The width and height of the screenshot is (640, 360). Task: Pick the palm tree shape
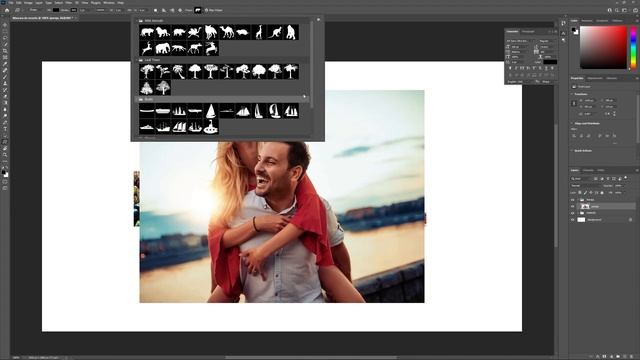click(x=179, y=71)
